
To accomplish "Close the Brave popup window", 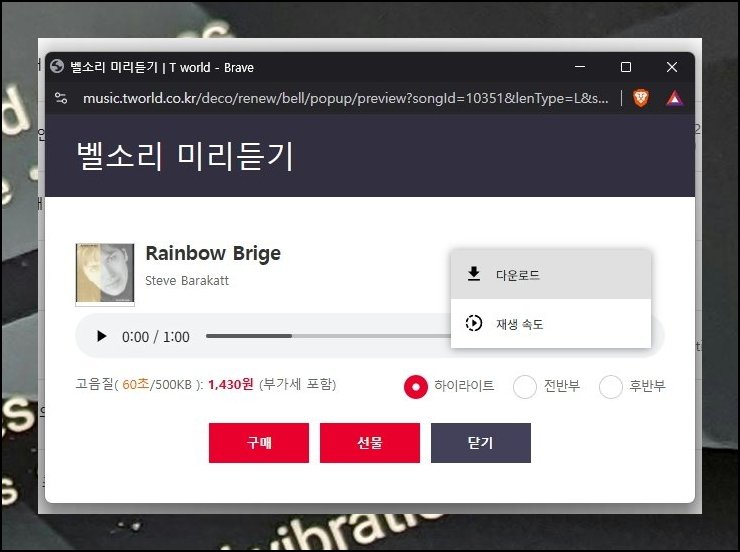I will click(672, 67).
